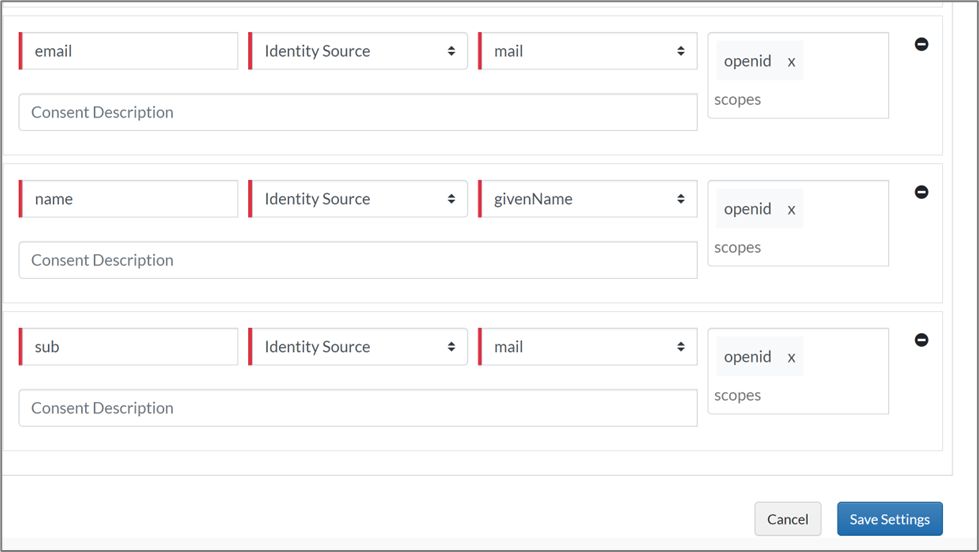
Task: Delete openid scope from email row
Action: coord(791,62)
